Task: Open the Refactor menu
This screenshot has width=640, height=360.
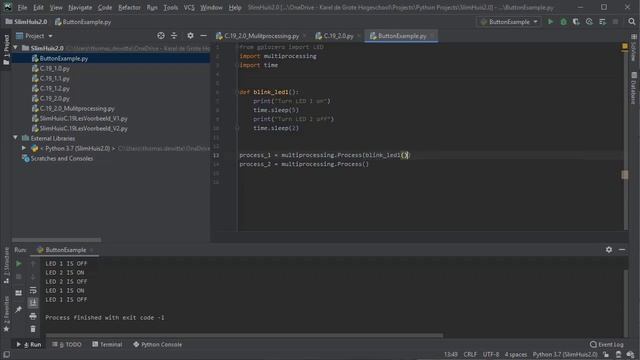Action: 129,7
